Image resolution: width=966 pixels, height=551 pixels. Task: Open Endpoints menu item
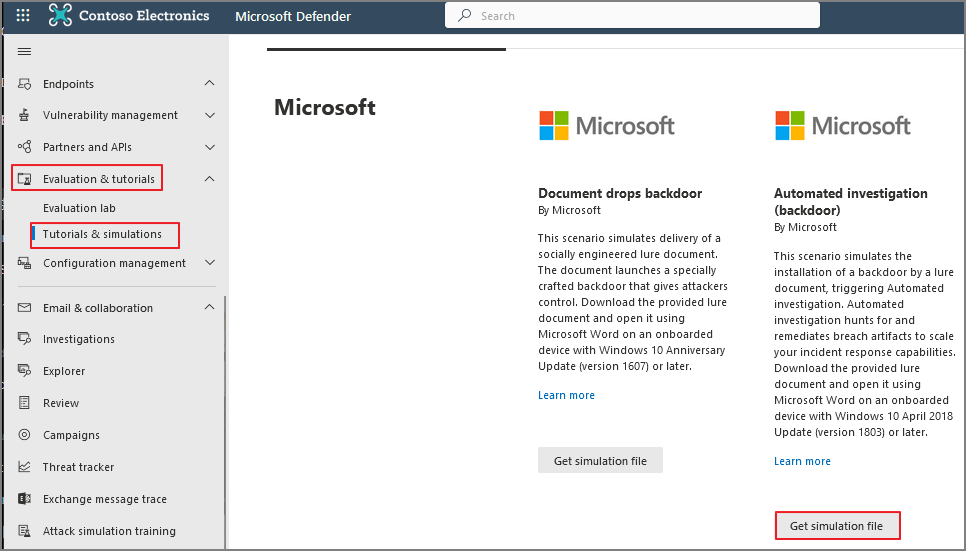click(68, 84)
